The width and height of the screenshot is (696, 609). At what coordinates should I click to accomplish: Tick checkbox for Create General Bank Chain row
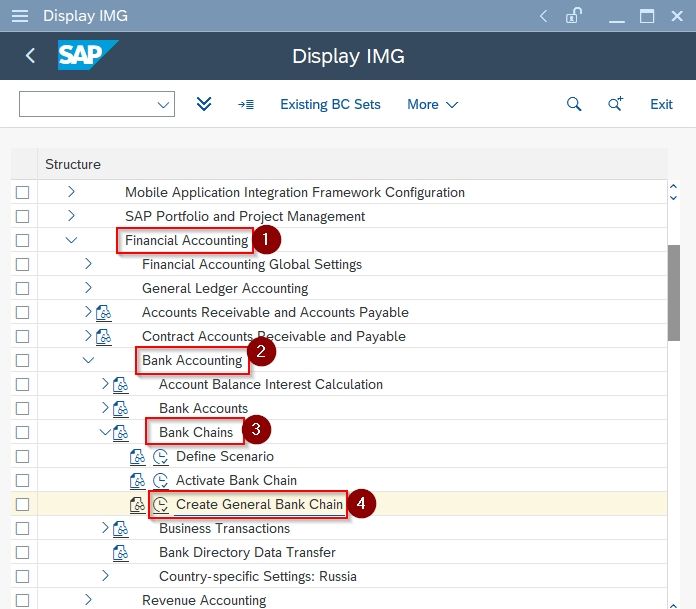pos(22,504)
